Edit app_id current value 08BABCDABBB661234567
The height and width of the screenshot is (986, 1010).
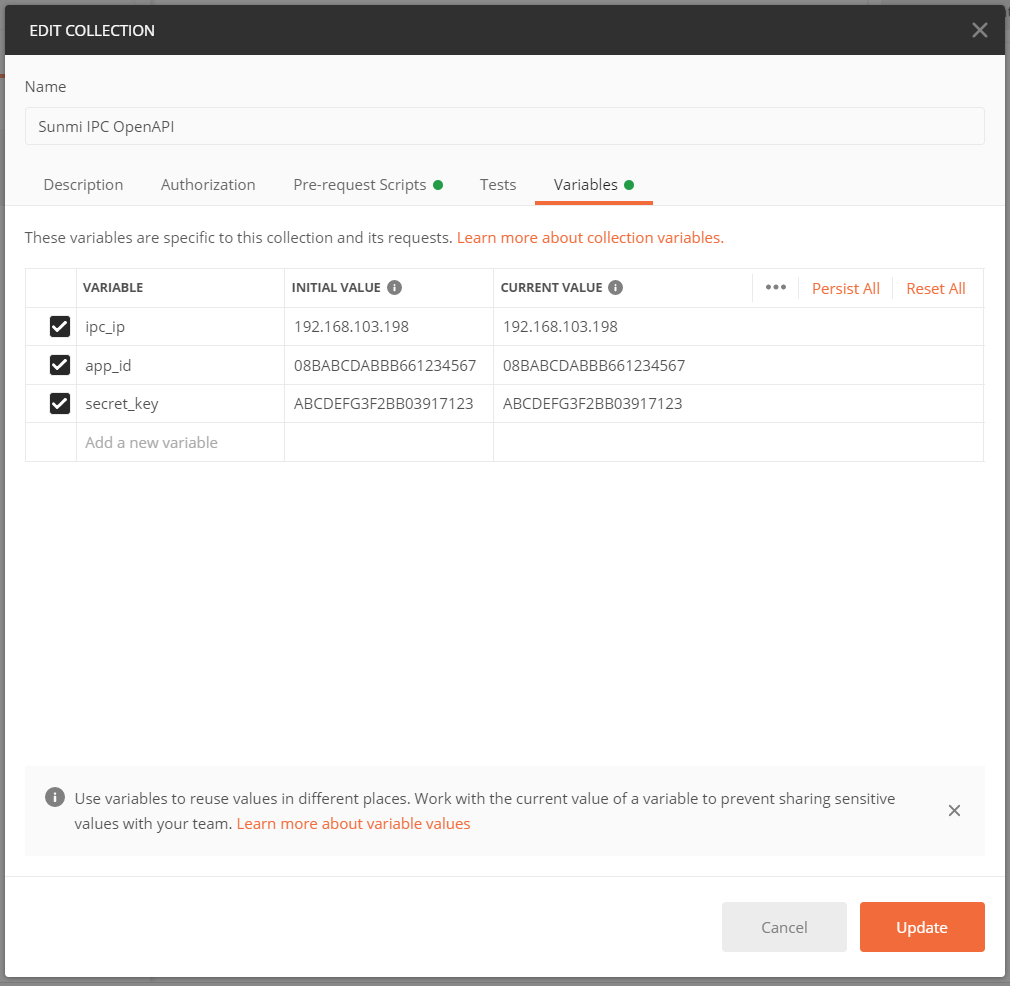[738, 365]
